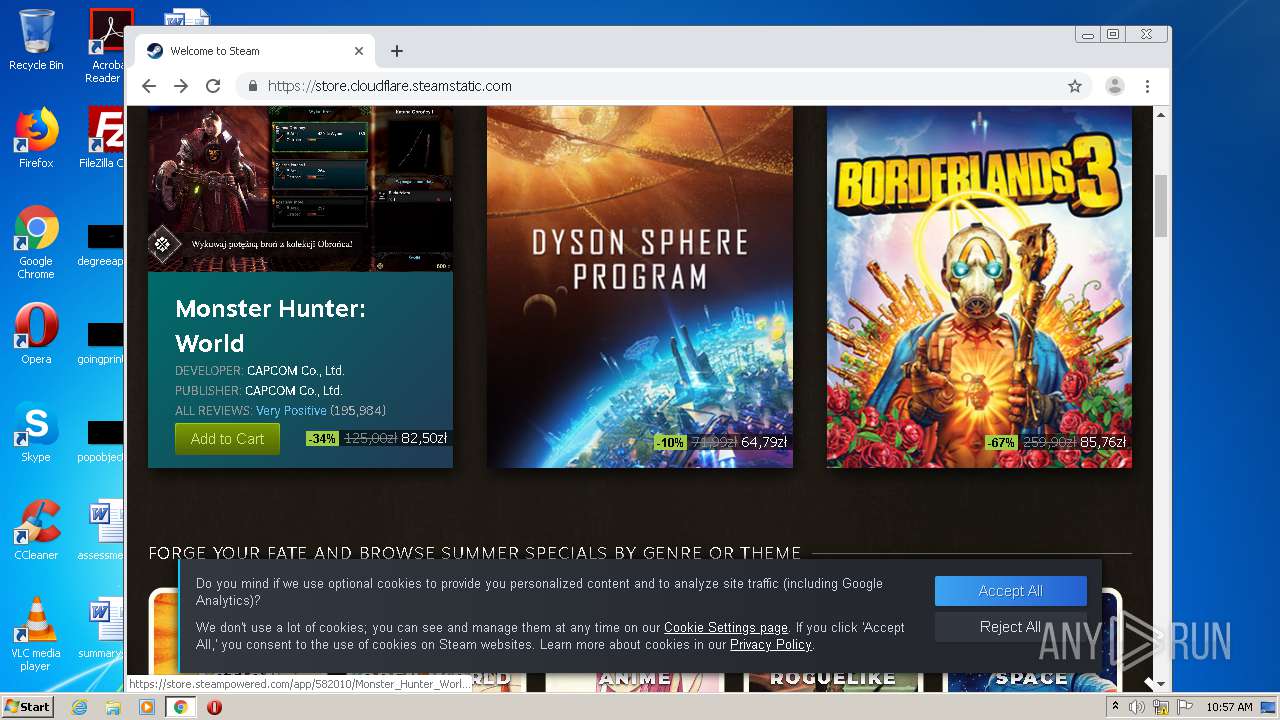Open the ROGUELIKE genre tile

point(832,679)
